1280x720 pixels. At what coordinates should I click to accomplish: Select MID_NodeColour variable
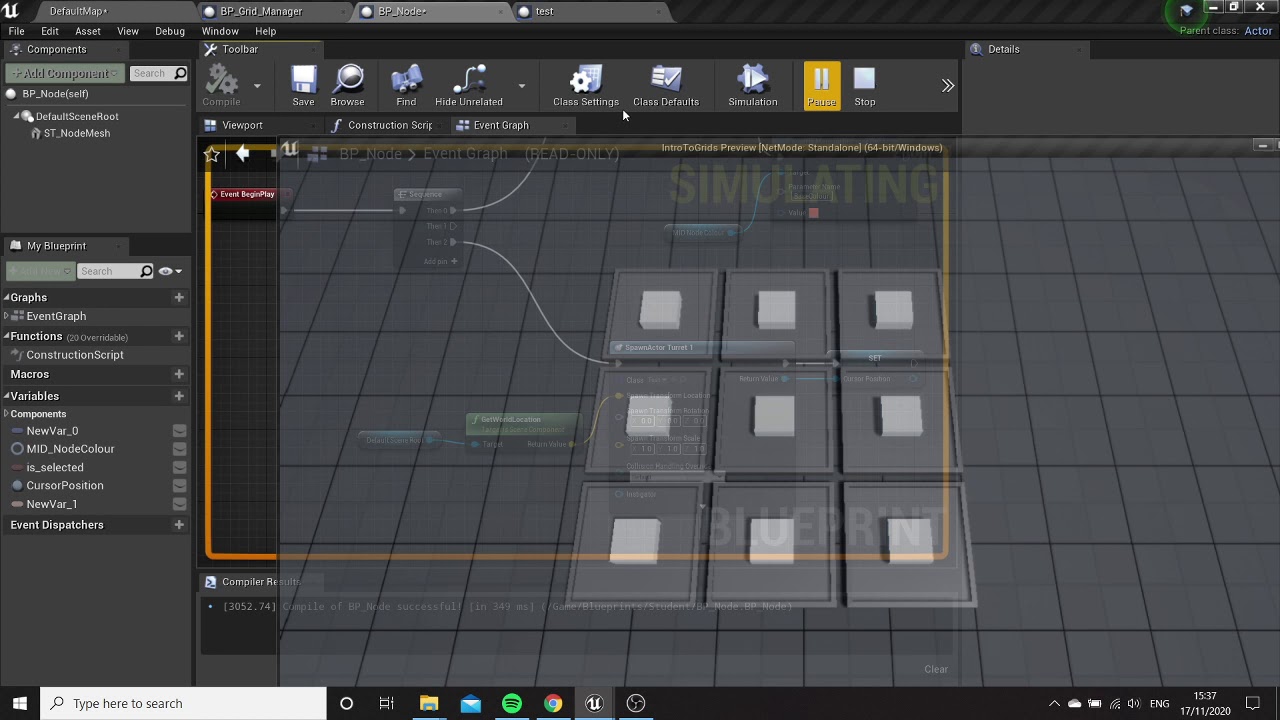point(70,449)
